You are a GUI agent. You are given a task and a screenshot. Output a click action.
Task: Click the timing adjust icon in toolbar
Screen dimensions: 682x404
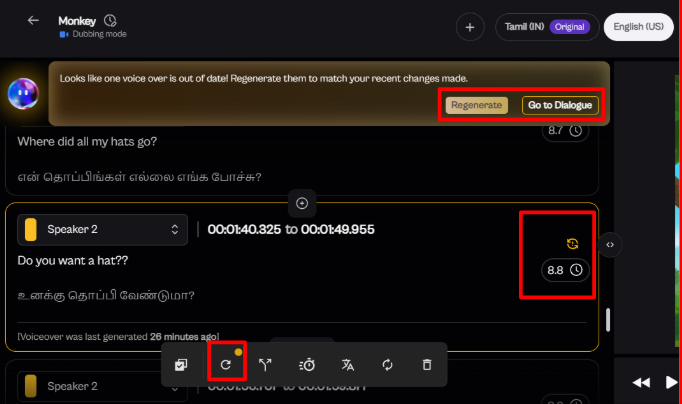[307, 366]
